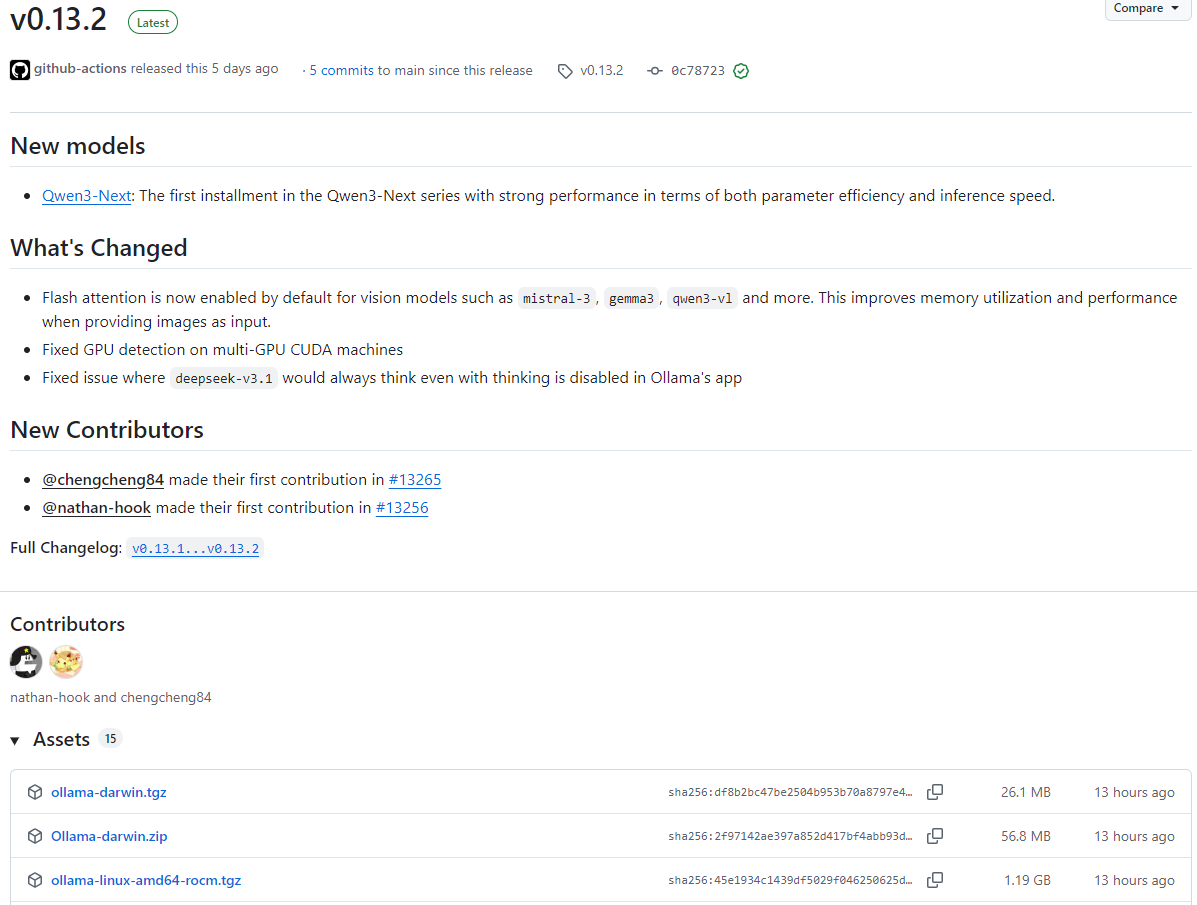Click the 56.8 MB file size
Screen dimensions: 1197x905
1025,836
